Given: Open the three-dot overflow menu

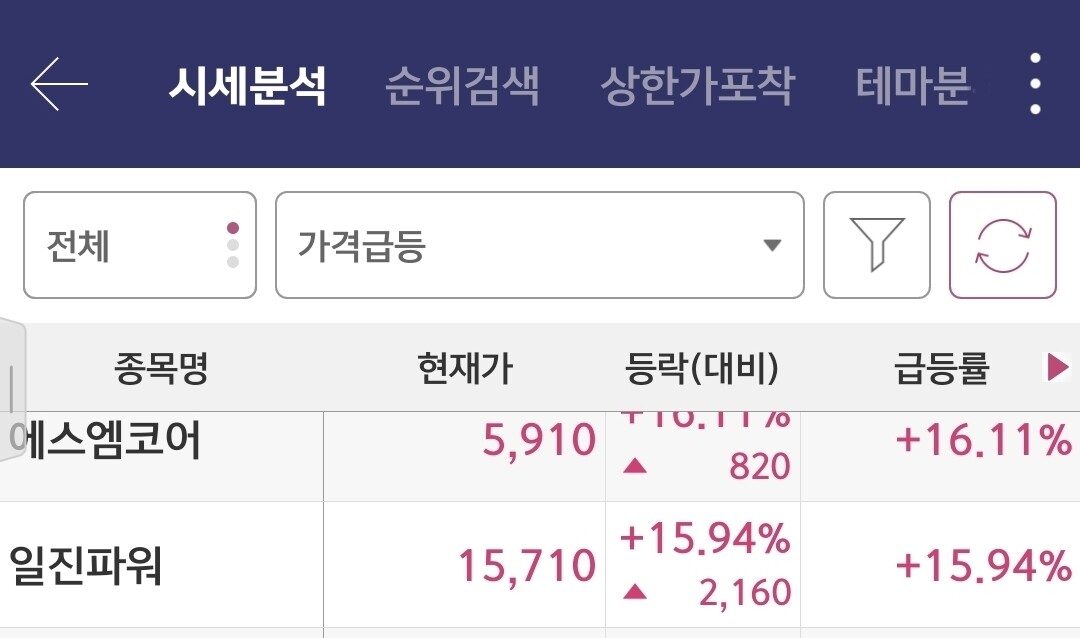Looking at the screenshot, I should pyautogui.click(x=1035, y=84).
